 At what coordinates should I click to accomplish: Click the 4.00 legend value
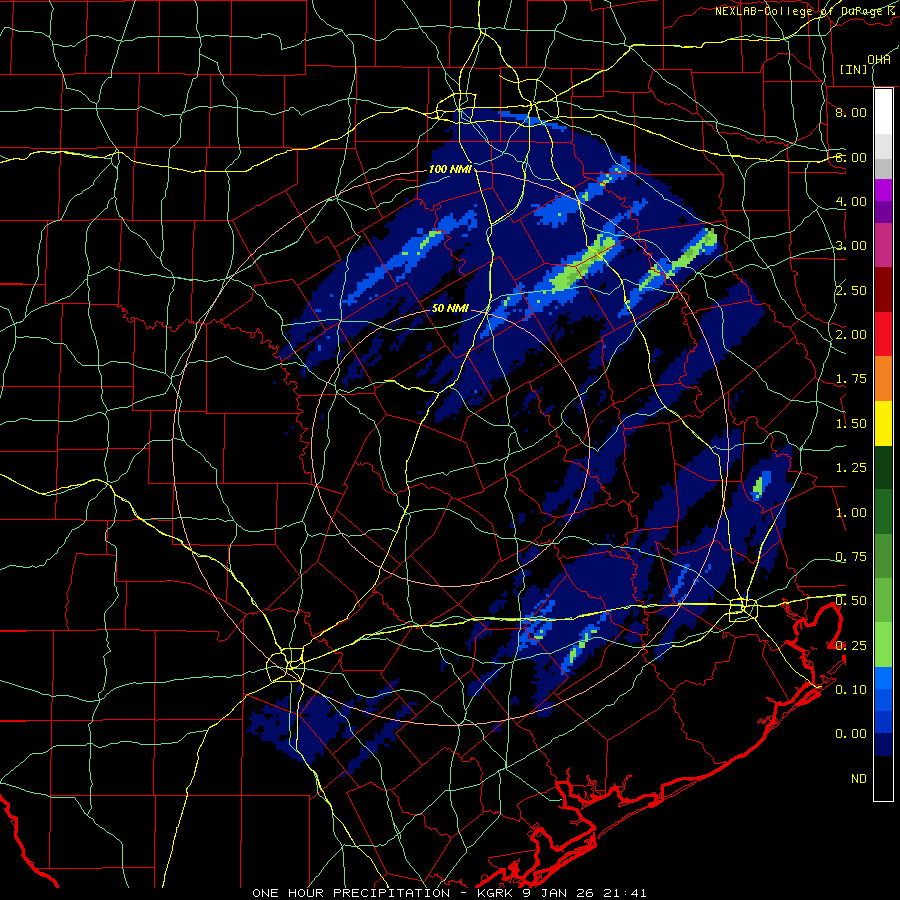click(x=851, y=201)
